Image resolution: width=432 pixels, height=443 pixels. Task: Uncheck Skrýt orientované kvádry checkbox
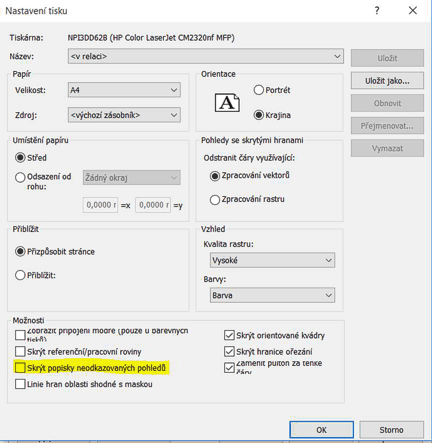click(229, 335)
